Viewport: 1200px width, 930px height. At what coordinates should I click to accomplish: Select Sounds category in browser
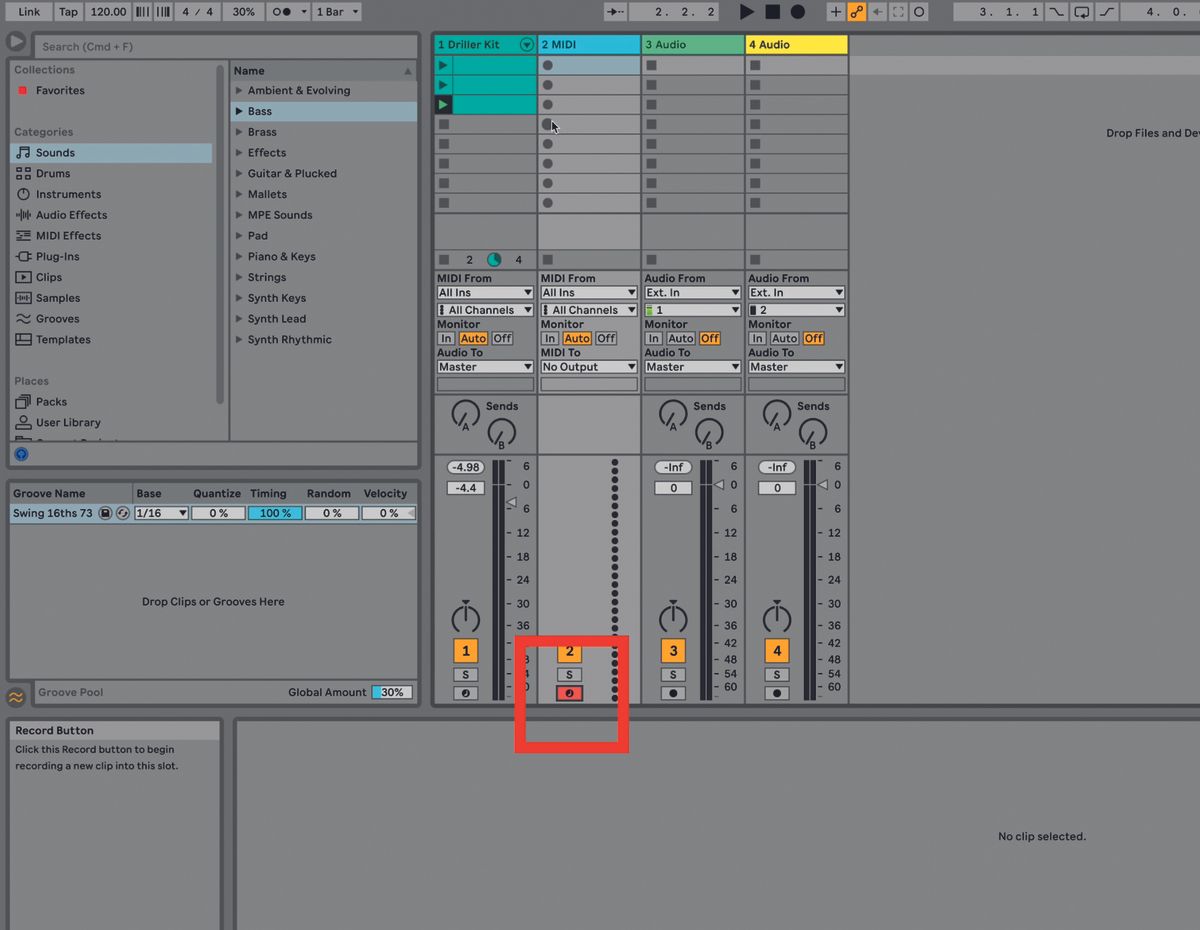[x=111, y=153]
